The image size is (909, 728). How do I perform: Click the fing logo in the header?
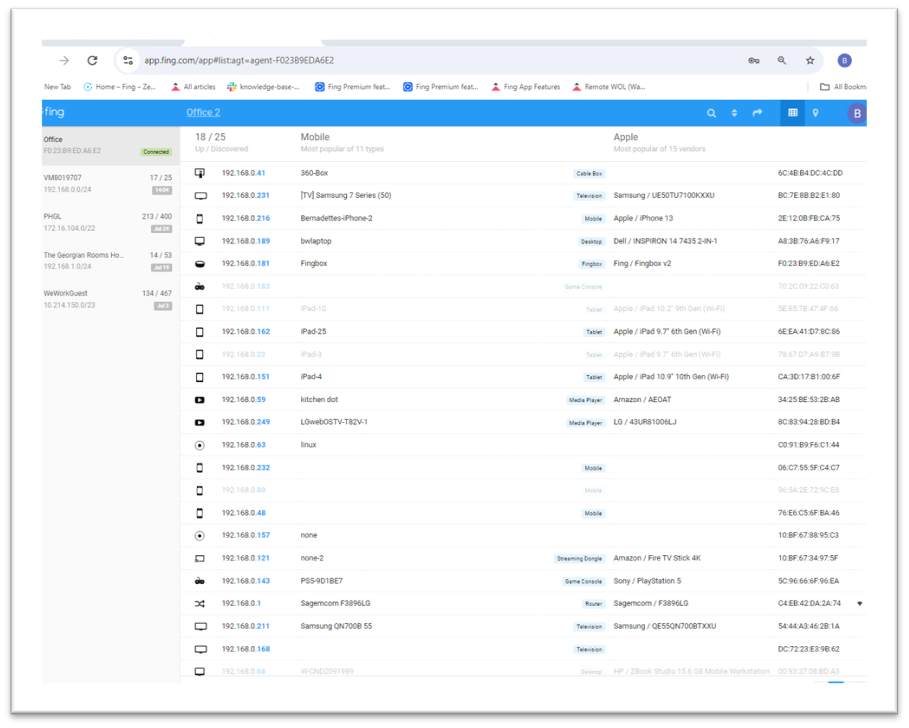click(x=53, y=113)
